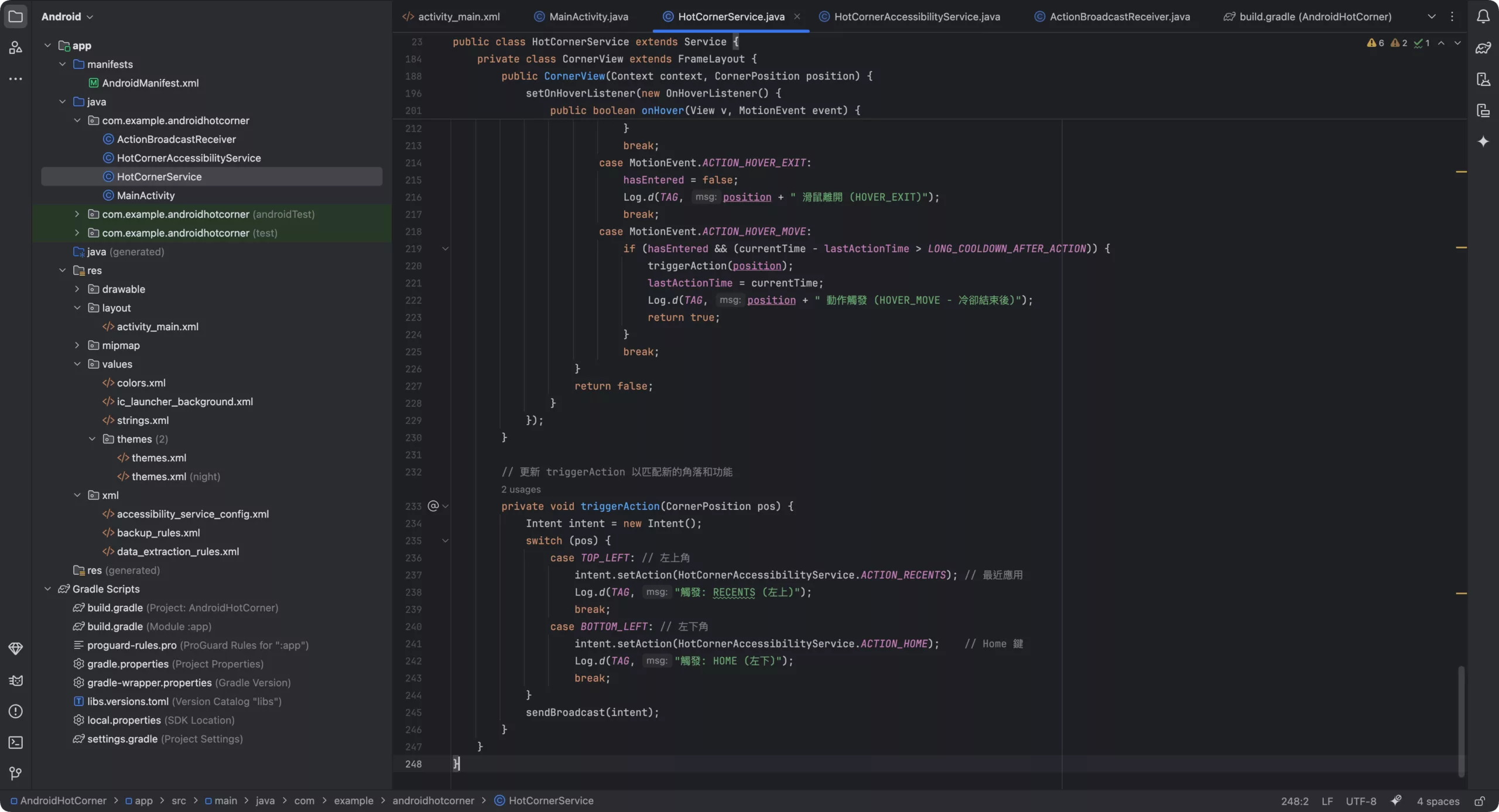Screen dimensions: 1499x812
Task: Select ActionBroadcastReceiver class in tree
Action: (x=169, y=139)
